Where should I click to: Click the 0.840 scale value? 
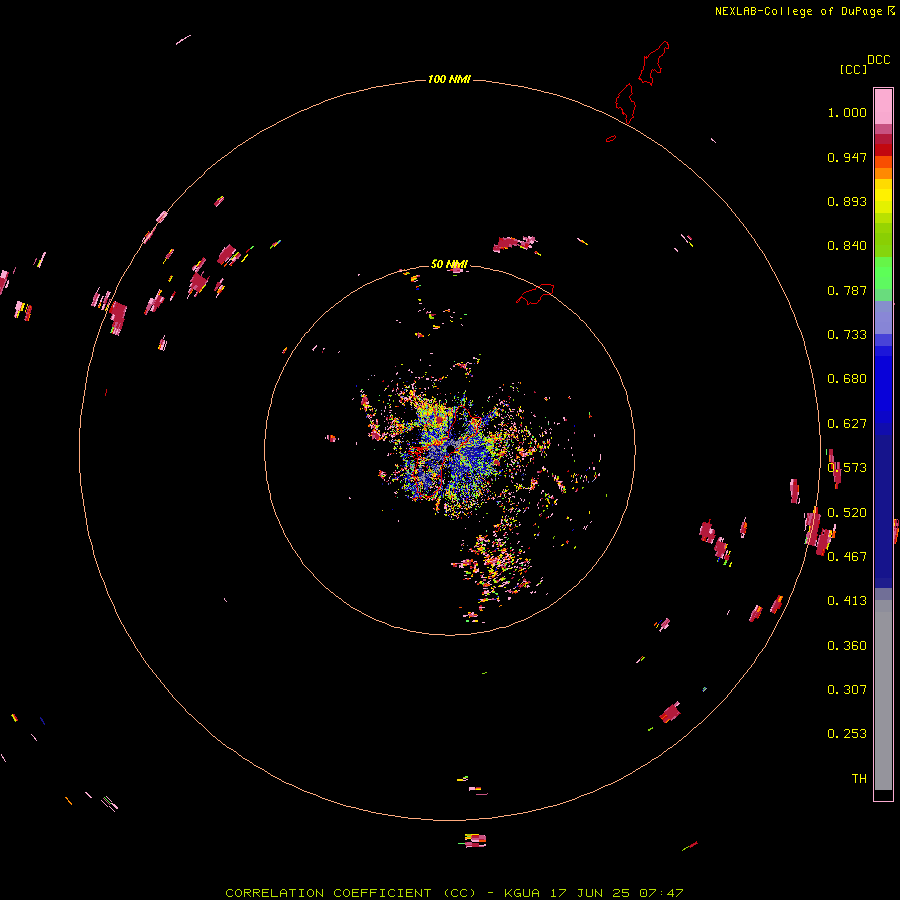[847, 246]
